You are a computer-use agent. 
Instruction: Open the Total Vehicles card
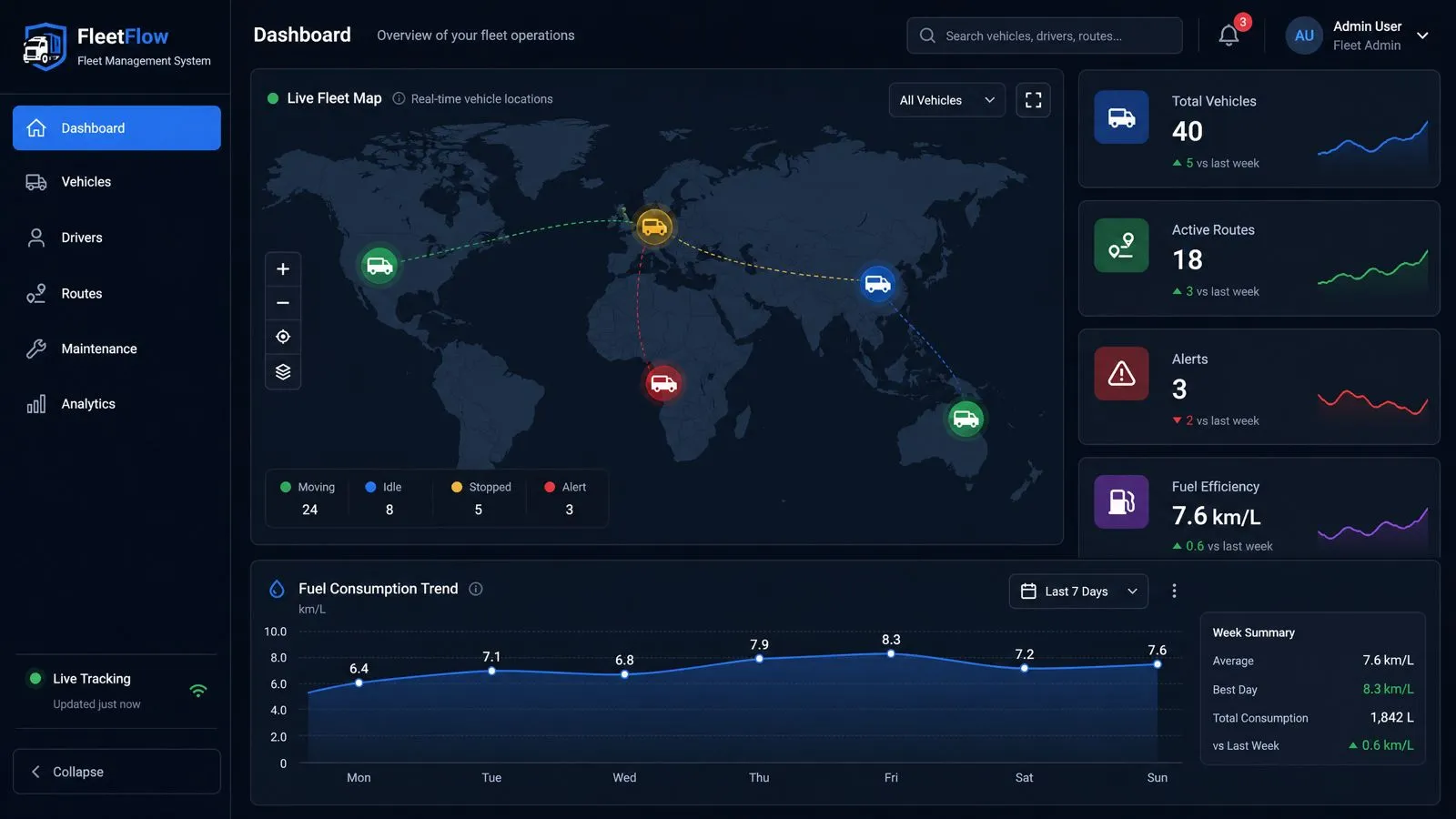[1259, 129]
